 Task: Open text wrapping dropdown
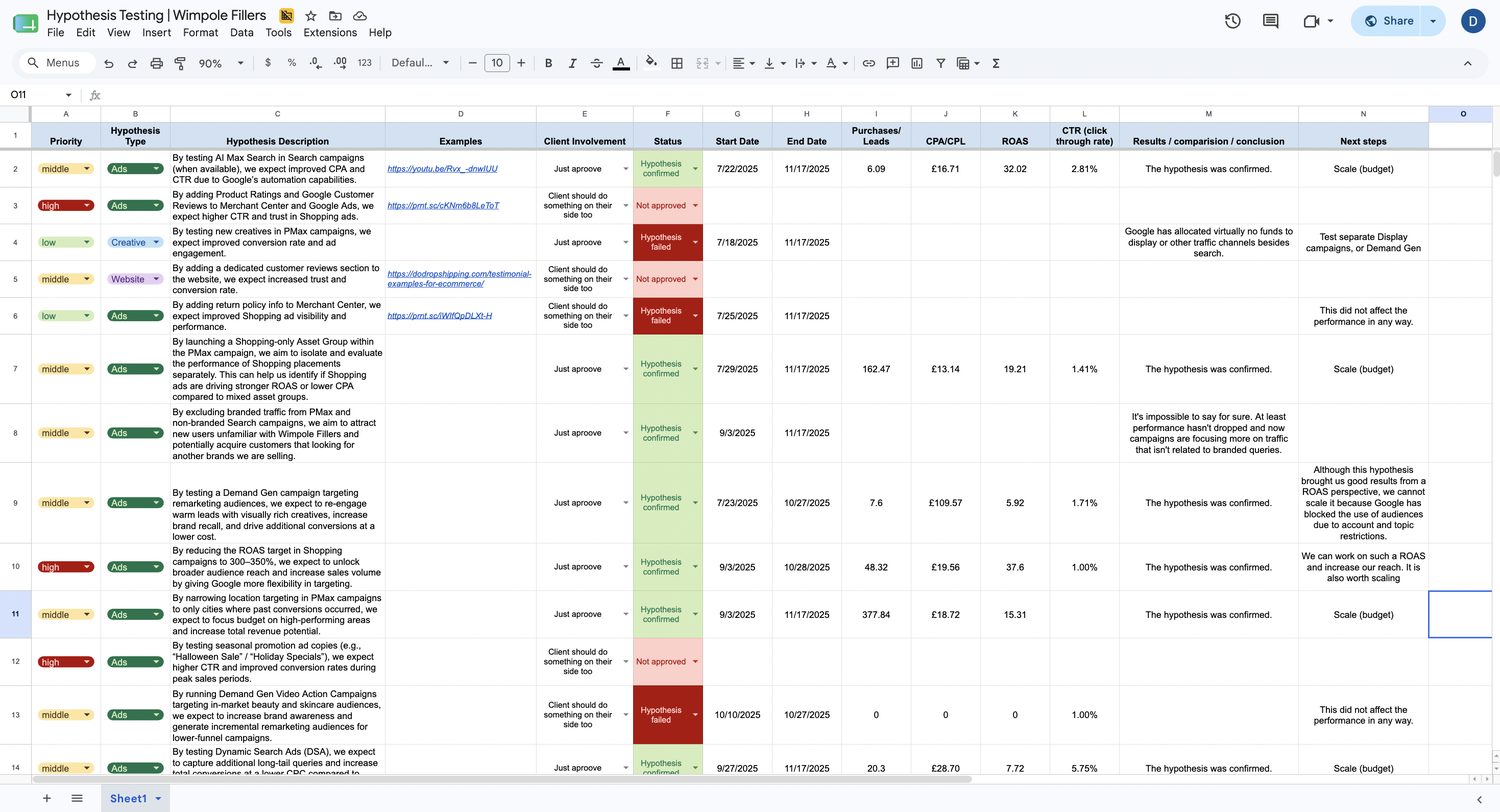(804, 63)
